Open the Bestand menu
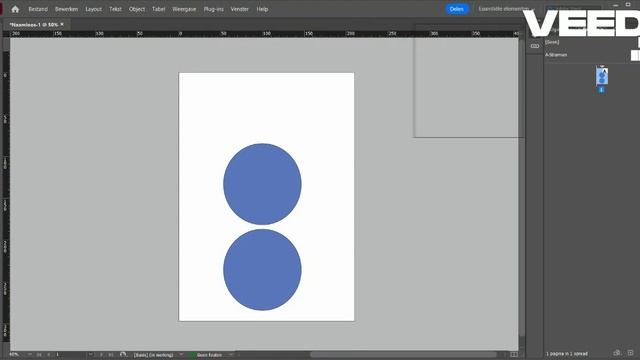The height and width of the screenshot is (360, 640). pyautogui.click(x=38, y=9)
